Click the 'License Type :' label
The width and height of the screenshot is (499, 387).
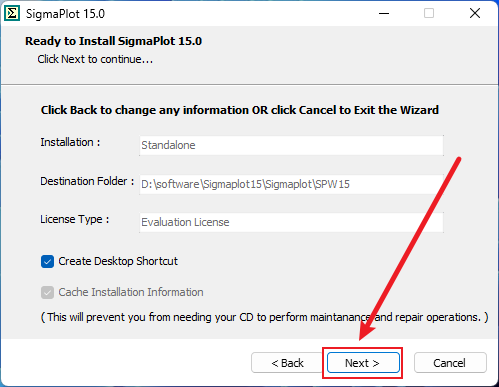[x=75, y=219]
